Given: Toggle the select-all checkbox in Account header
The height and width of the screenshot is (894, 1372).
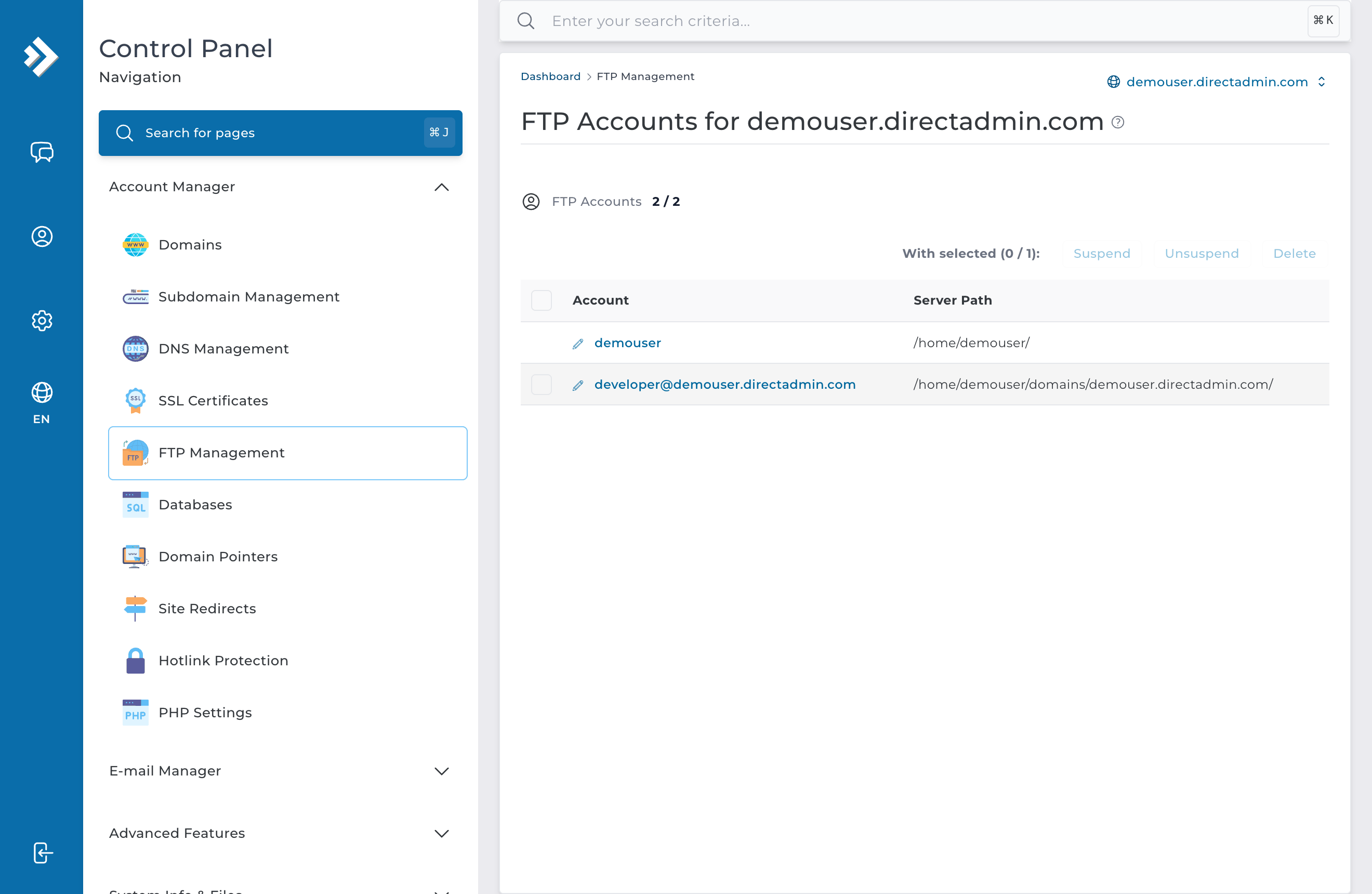Looking at the screenshot, I should 542,300.
